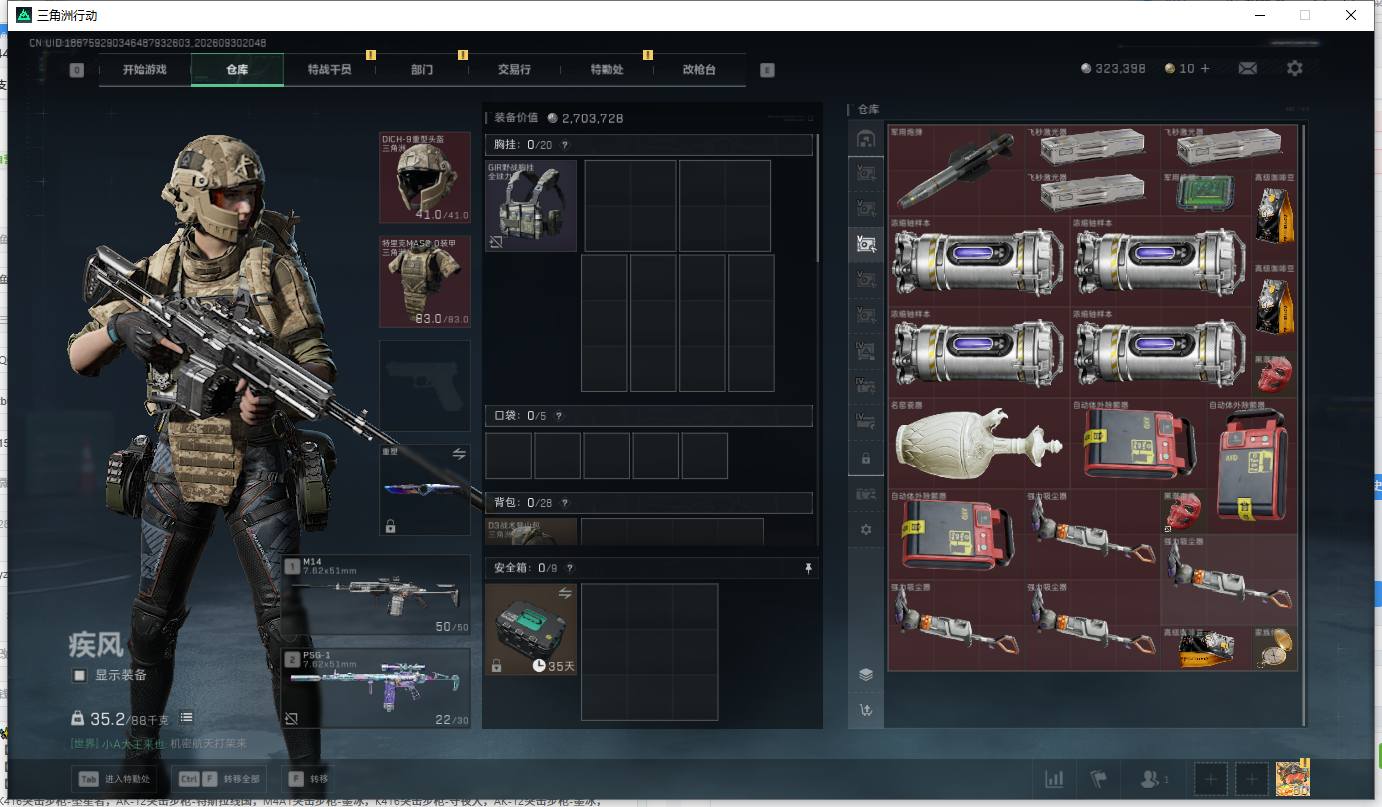This screenshot has width=1382, height=807.
Task: Open warehouse sidebar gear settings
Action: click(866, 529)
